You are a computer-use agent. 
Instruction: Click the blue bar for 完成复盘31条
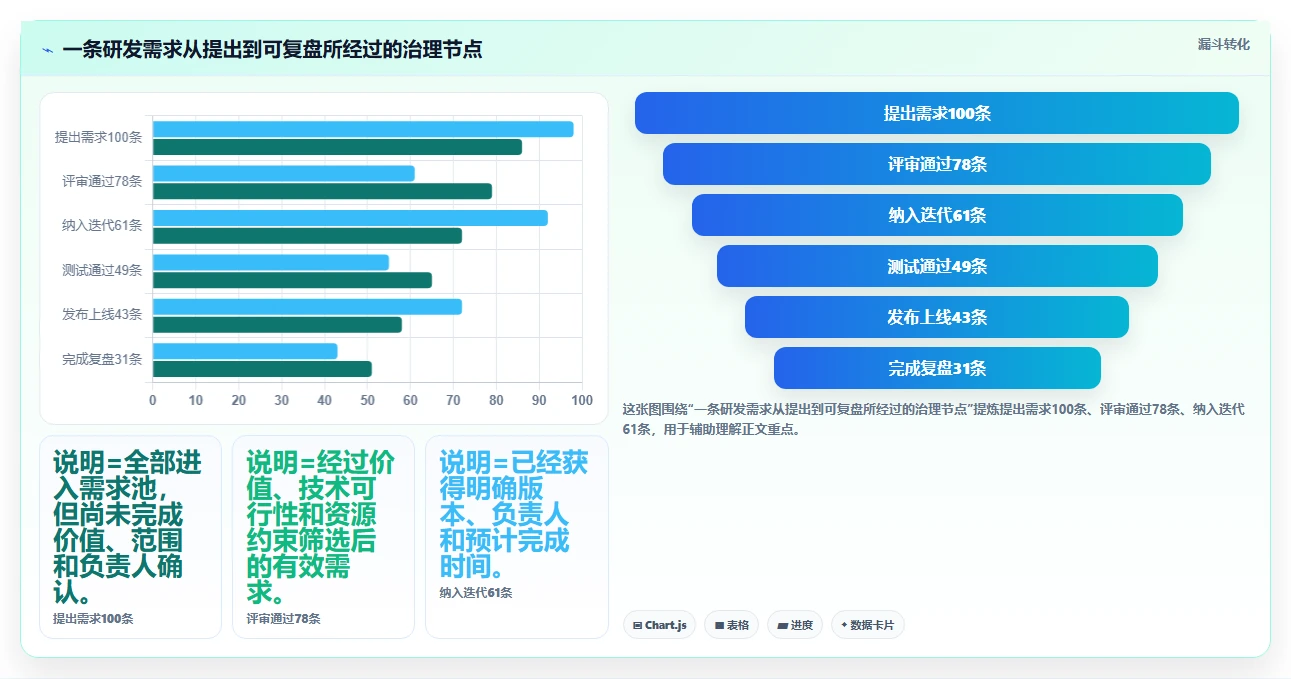tap(245, 351)
